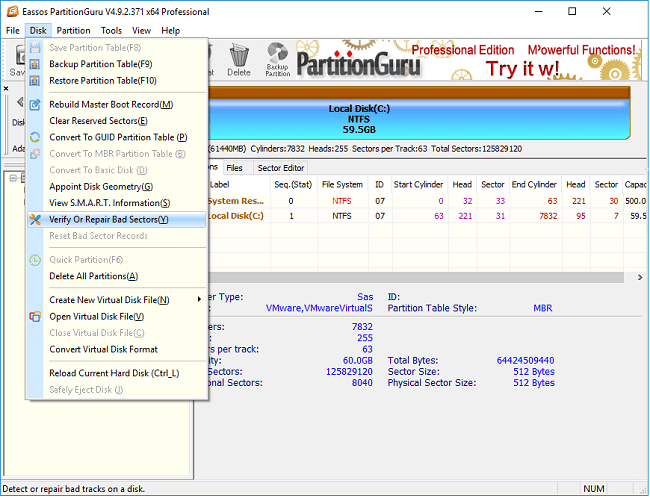Click the Convert To GUID Partition Table icon
Viewport: 650px width, 498px height.
35,137
